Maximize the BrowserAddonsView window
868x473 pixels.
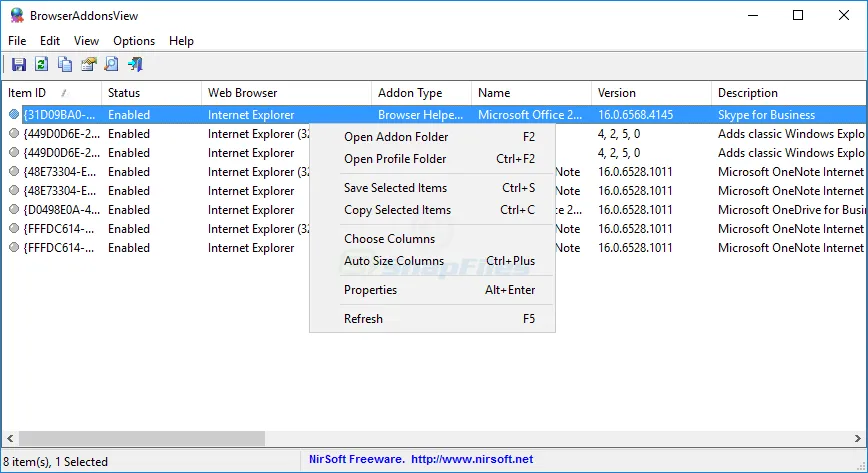coord(798,16)
